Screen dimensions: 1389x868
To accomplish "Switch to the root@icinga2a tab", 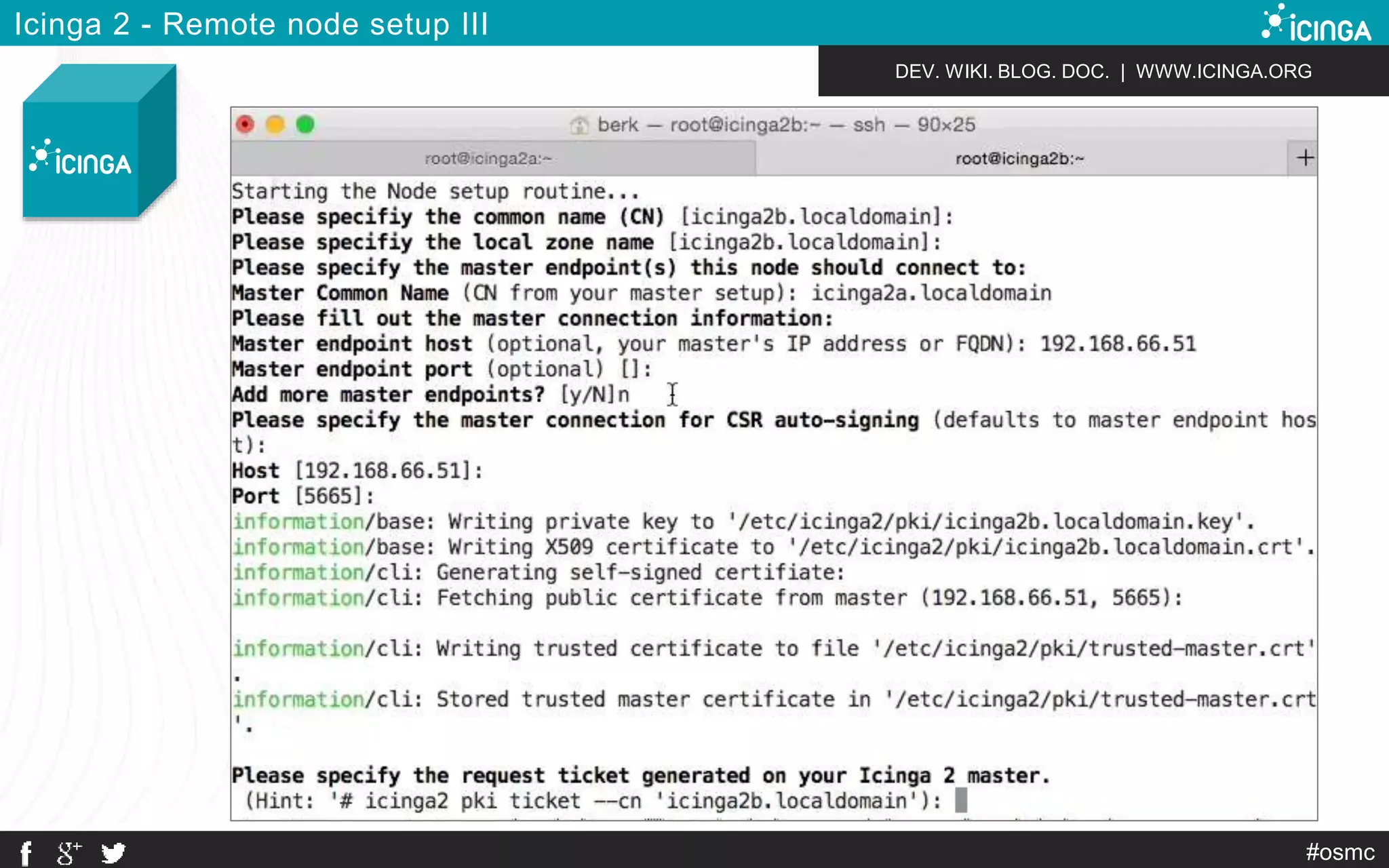I will click(x=493, y=159).
